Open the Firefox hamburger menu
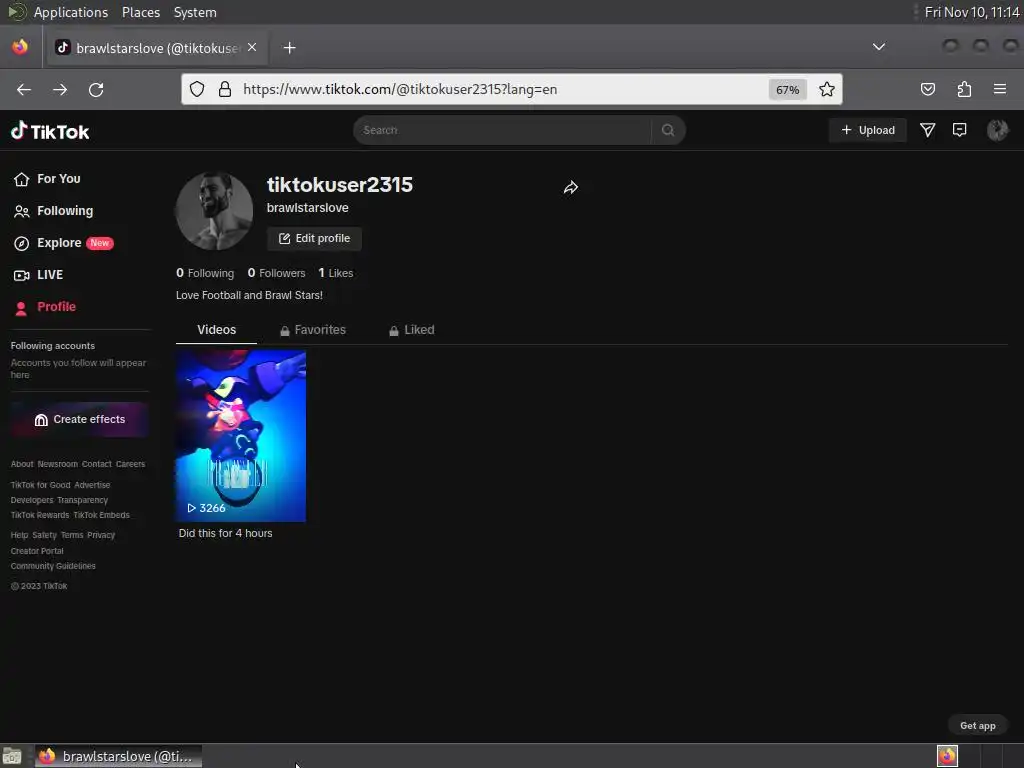 coord(1000,89)
